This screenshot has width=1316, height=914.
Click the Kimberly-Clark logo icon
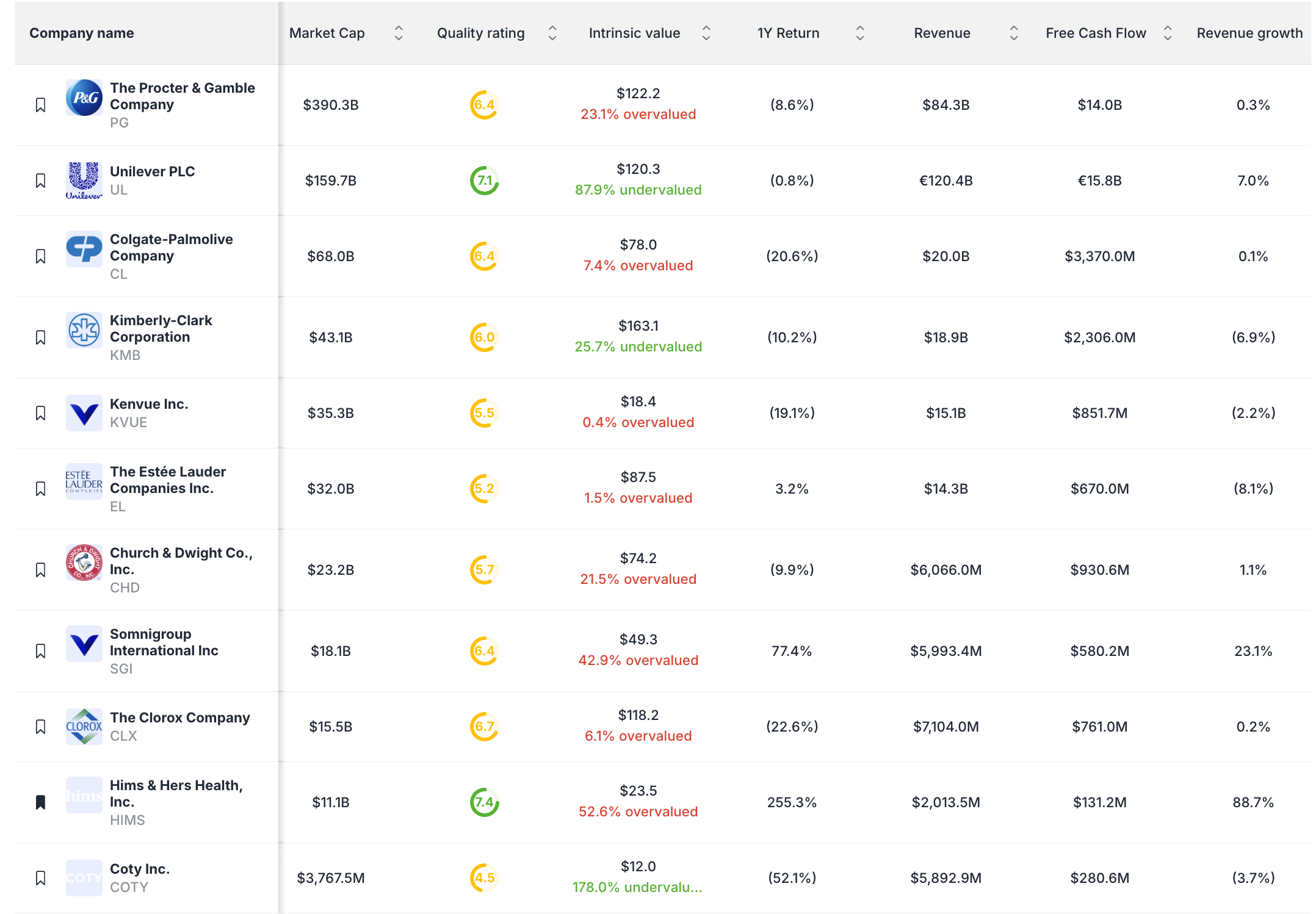pos(84,330)
